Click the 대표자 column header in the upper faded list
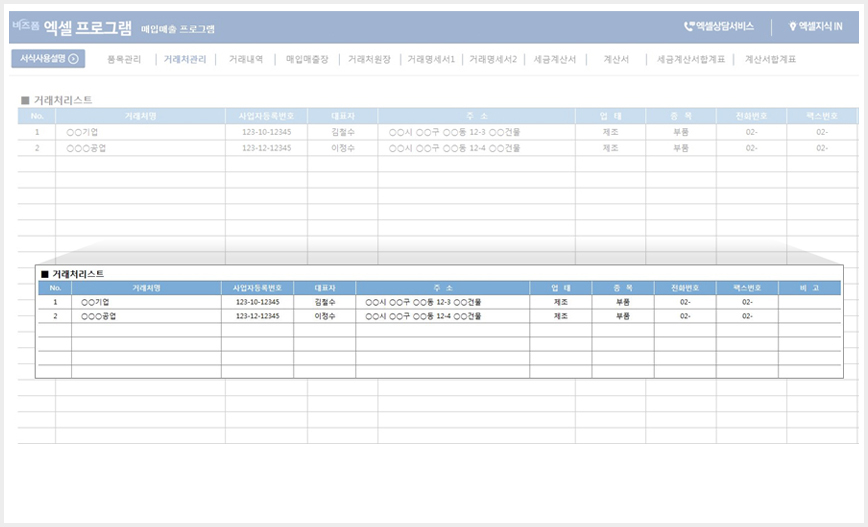The image size is (868, 527). tap(343, 116)
